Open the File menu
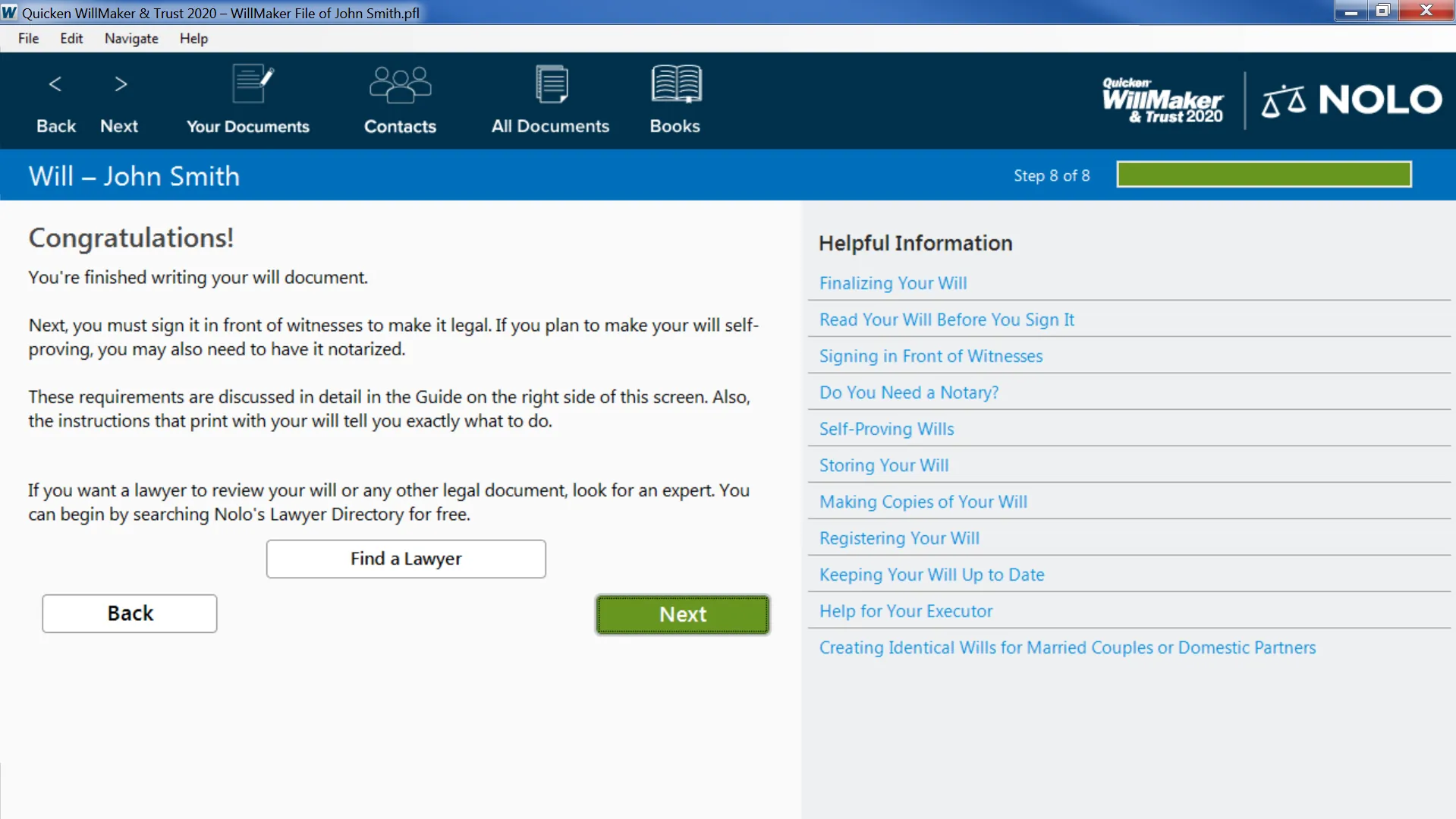Viewport: 1456px width, 819px height. (x=28, y=38)
